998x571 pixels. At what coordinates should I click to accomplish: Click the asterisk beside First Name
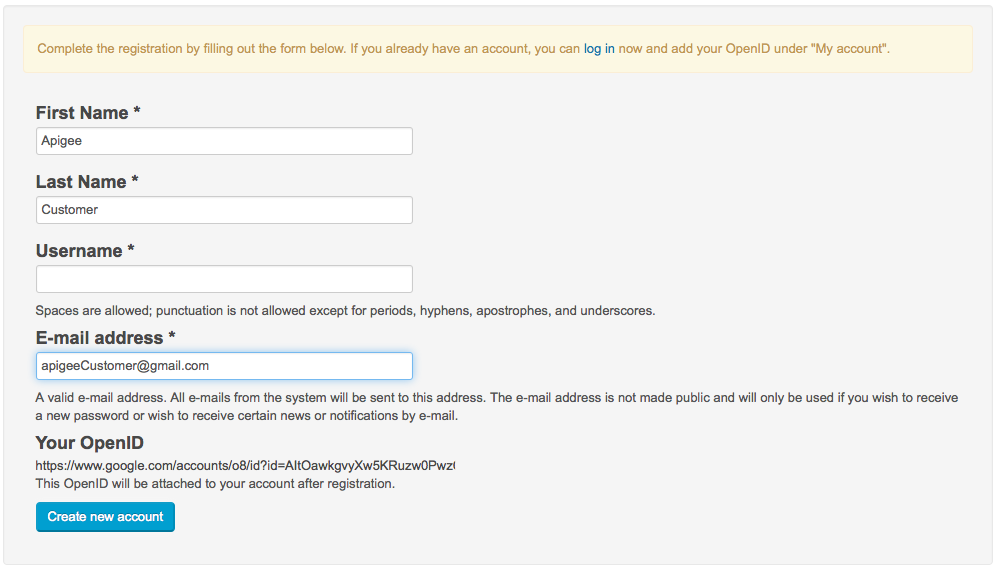click(x=137, y=112)
